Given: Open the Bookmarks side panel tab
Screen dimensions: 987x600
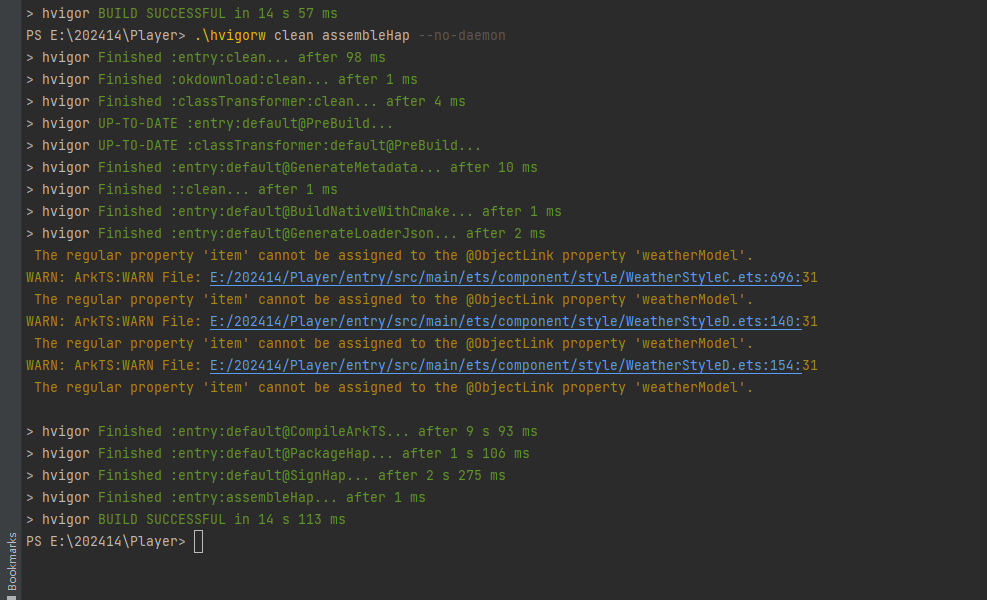Looking at the screenshot, I should click(x=11, y=564).
